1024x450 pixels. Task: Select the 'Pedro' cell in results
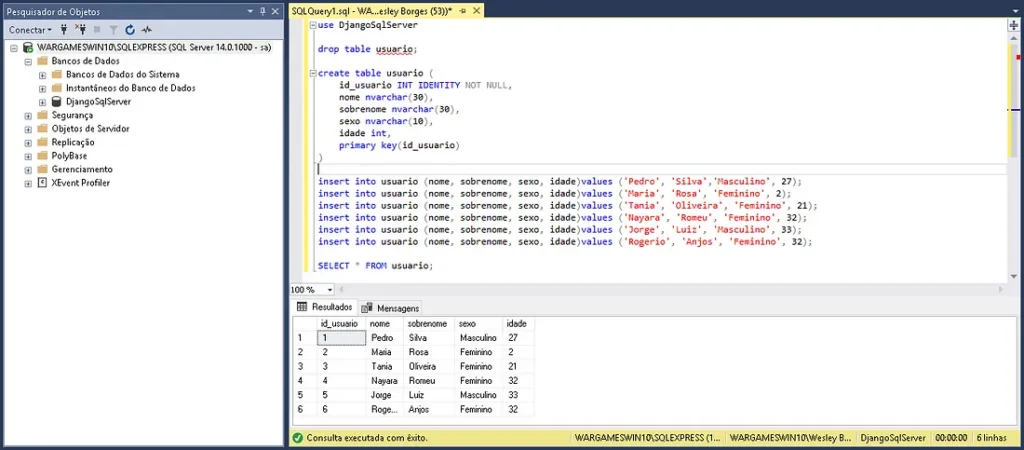pyautogui.click(x=385, y=338)
